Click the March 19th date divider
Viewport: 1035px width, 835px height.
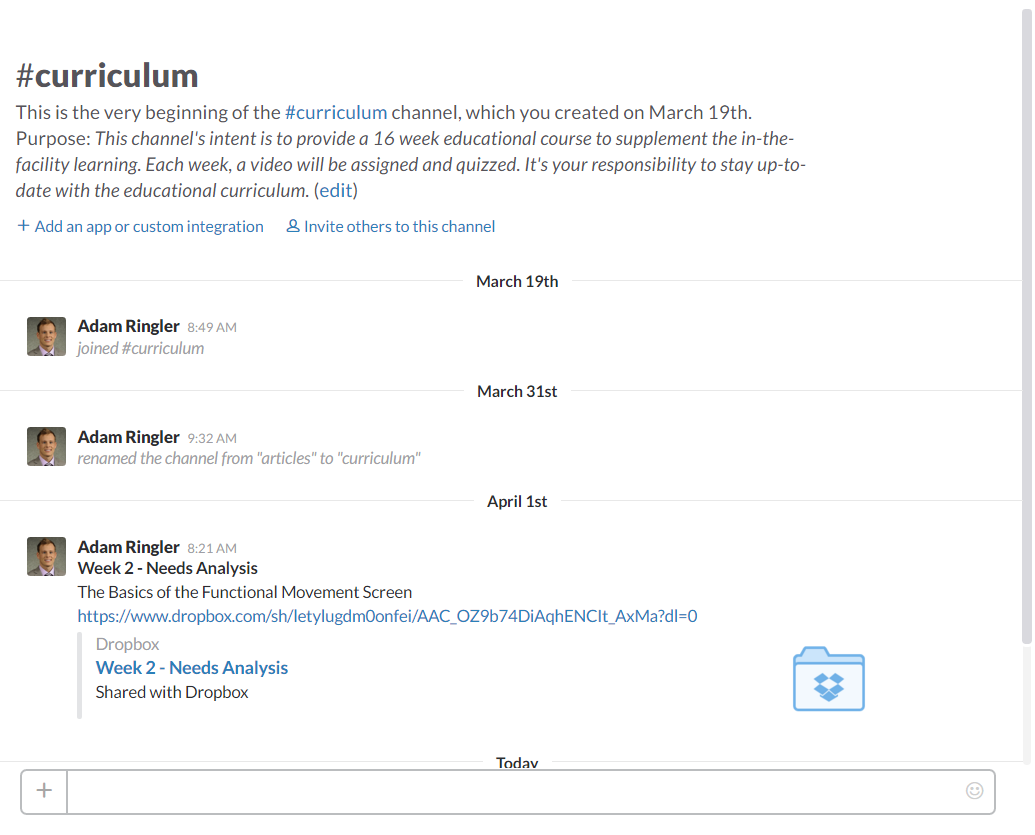[516, 281]
